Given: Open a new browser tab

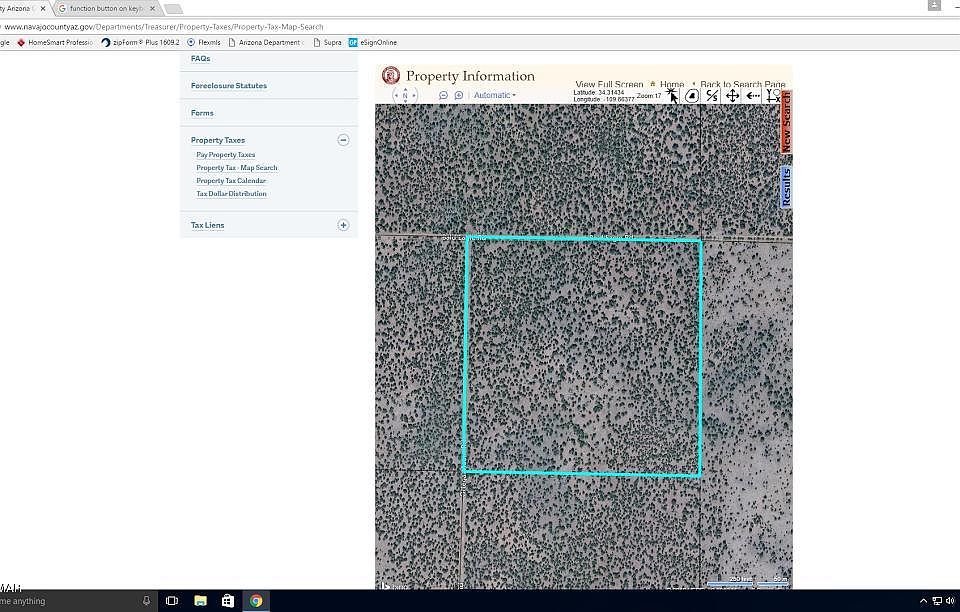Looking at the screenshot, I should click(x=174, y=9).
